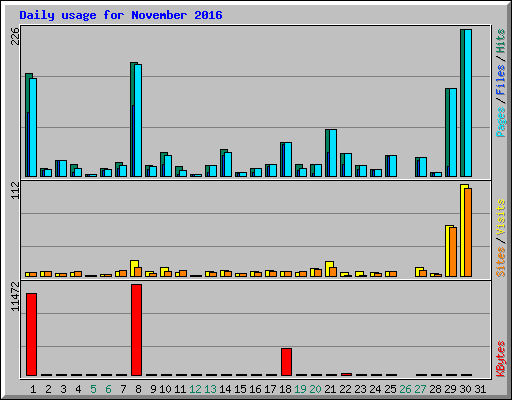
Task: Click day 23 on the x-axis
Action: [360, 389]
